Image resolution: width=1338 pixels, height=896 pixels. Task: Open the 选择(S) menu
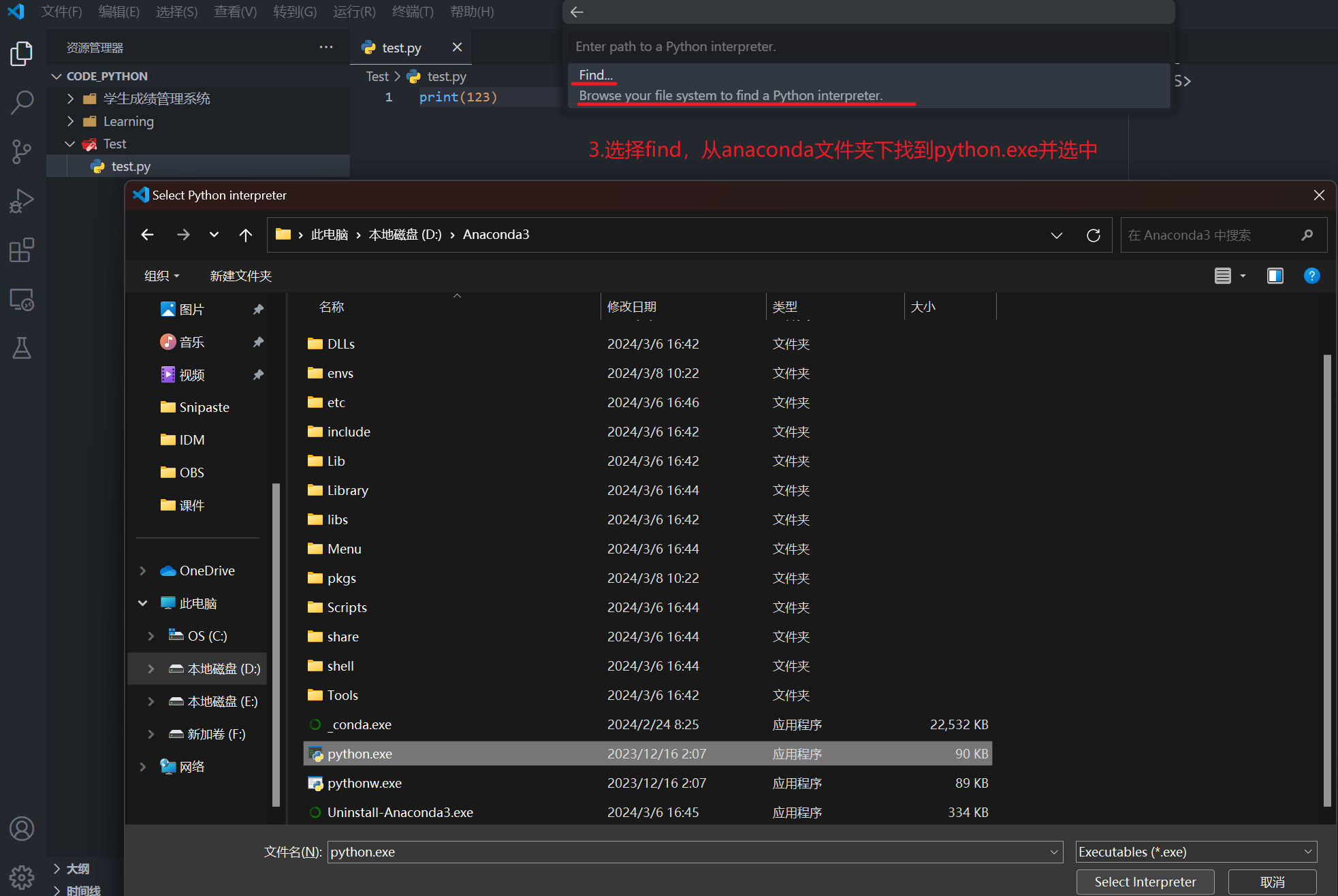[176, 12]
